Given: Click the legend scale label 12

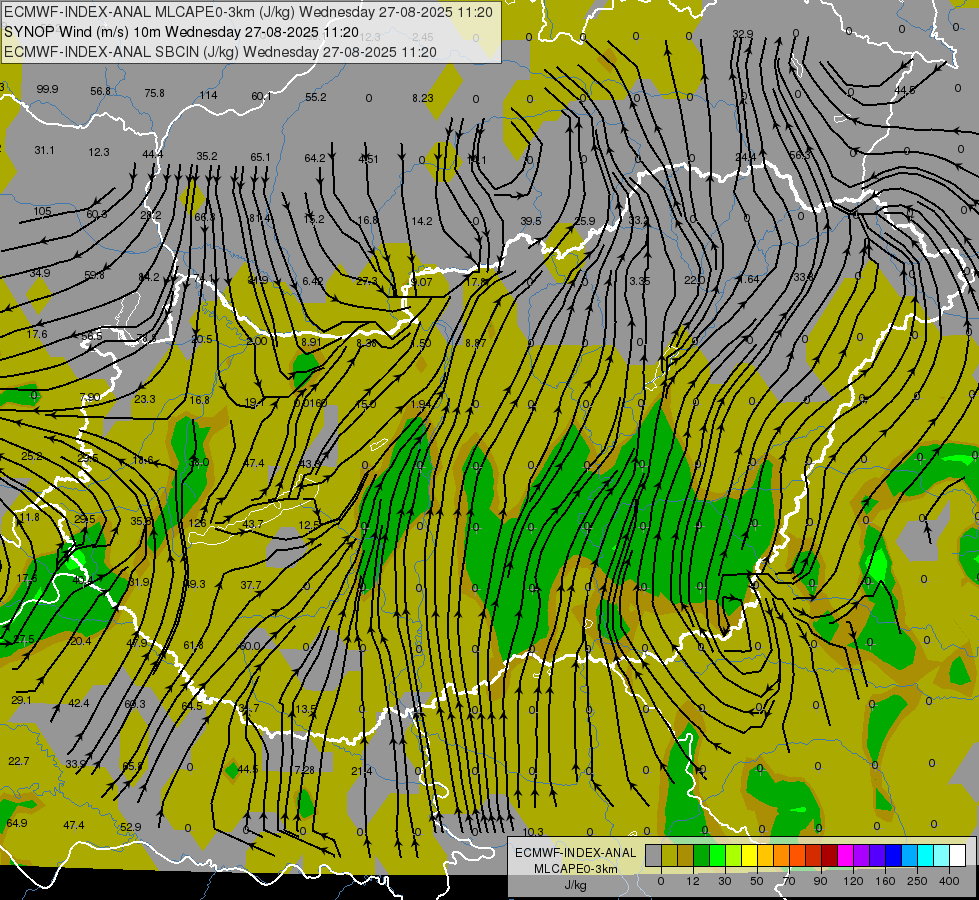Looking at the screenshot, I should 693,881.
